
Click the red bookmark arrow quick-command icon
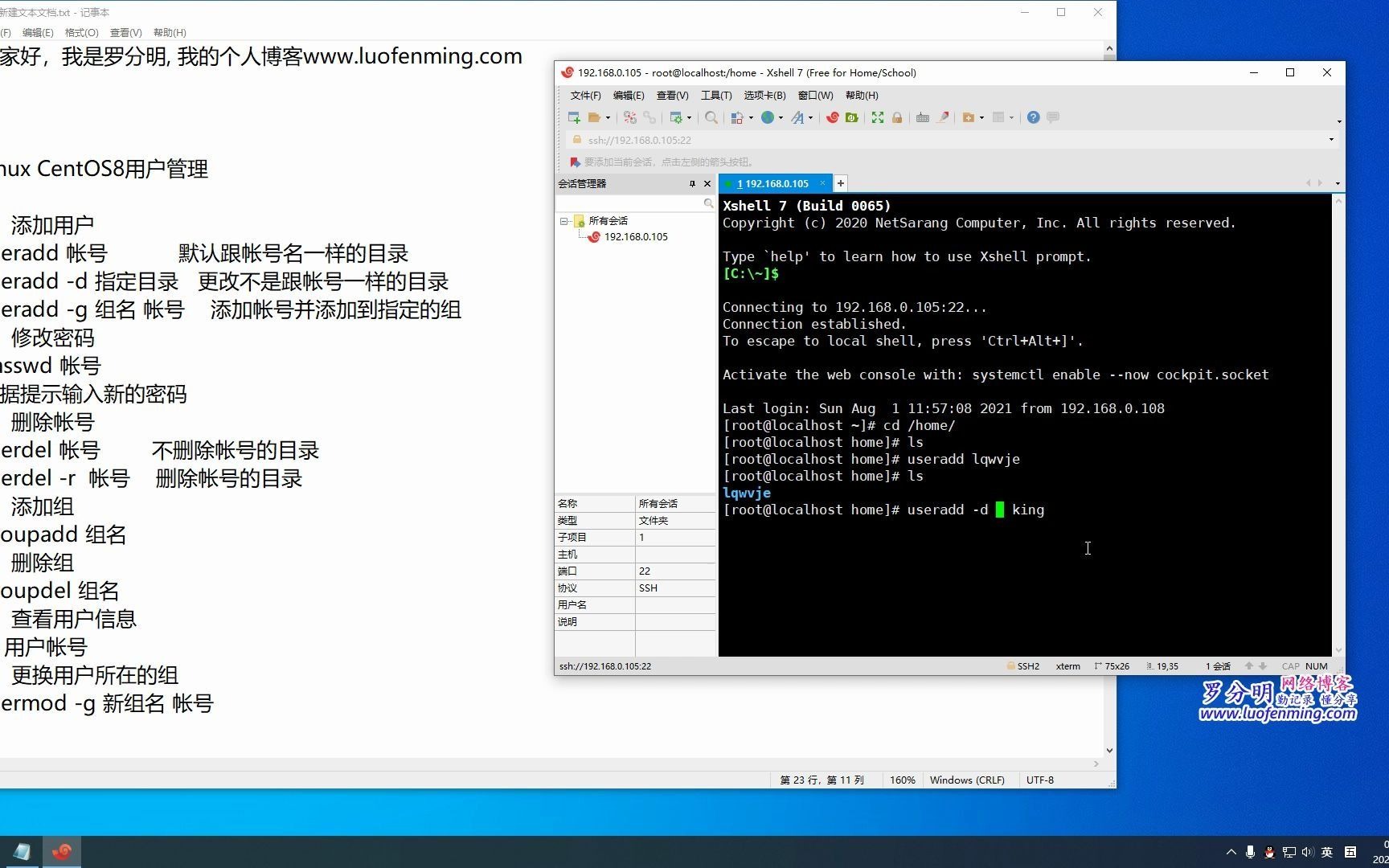[576, 162]
